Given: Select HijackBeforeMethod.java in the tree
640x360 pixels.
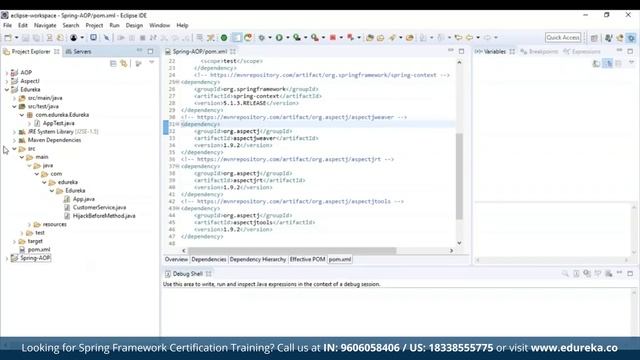Looking at the screenshot, I should pos(100,216).
